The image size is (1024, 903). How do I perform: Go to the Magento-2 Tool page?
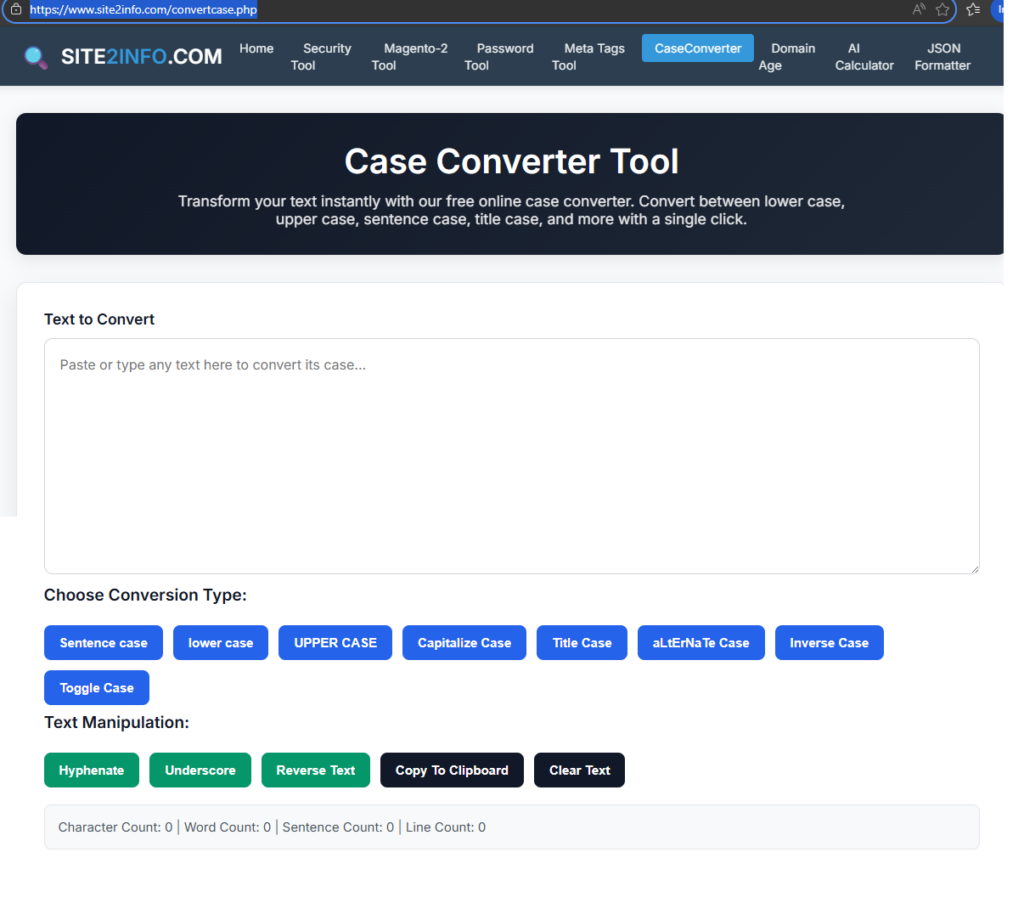point(406,57)
